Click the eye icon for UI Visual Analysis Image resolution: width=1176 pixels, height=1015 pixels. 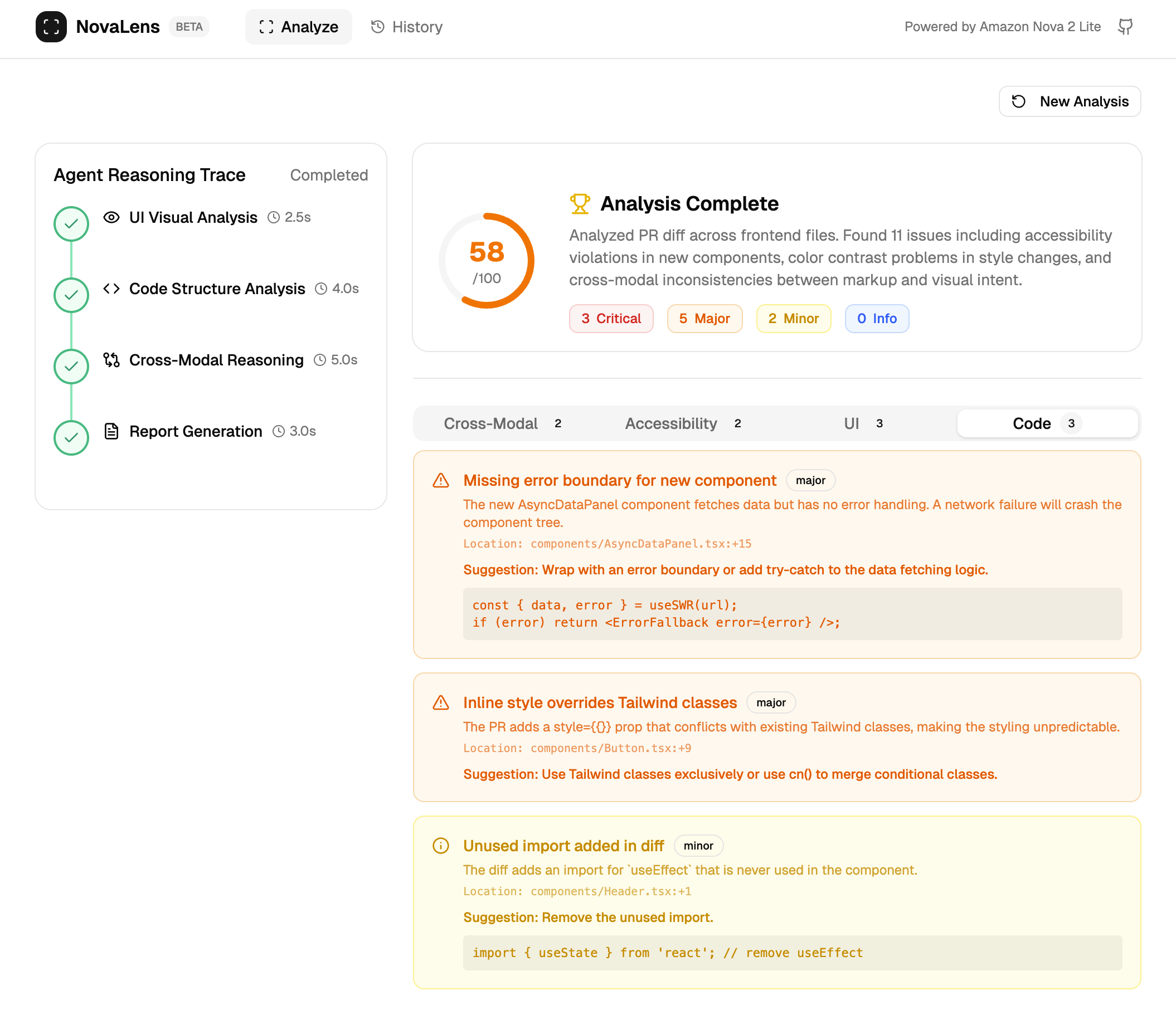111,217
